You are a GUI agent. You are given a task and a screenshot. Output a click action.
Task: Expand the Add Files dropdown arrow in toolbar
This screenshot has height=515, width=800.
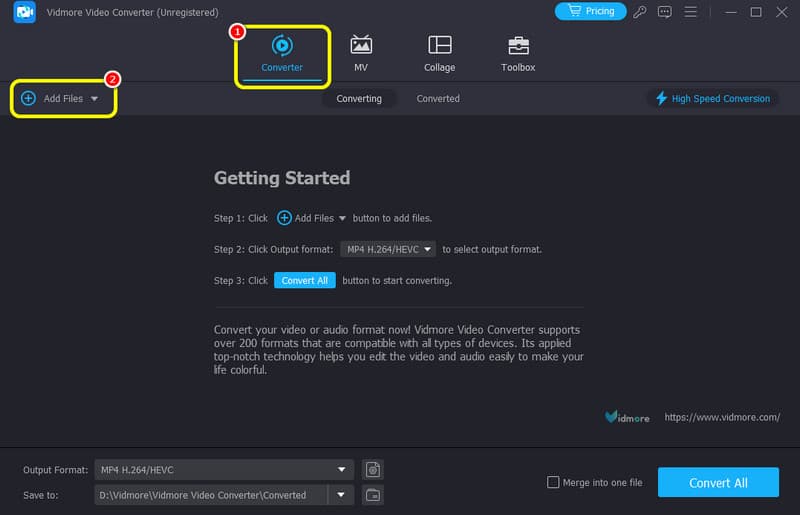coord(95,99)
